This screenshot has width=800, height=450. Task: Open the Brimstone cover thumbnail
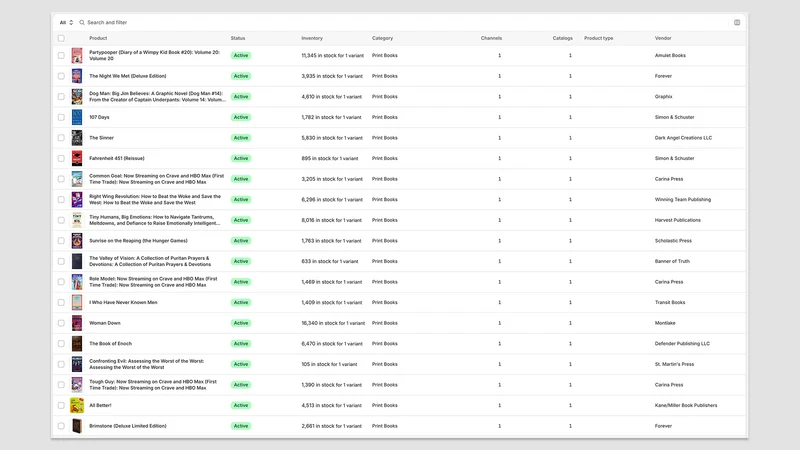tap(77, 426)
